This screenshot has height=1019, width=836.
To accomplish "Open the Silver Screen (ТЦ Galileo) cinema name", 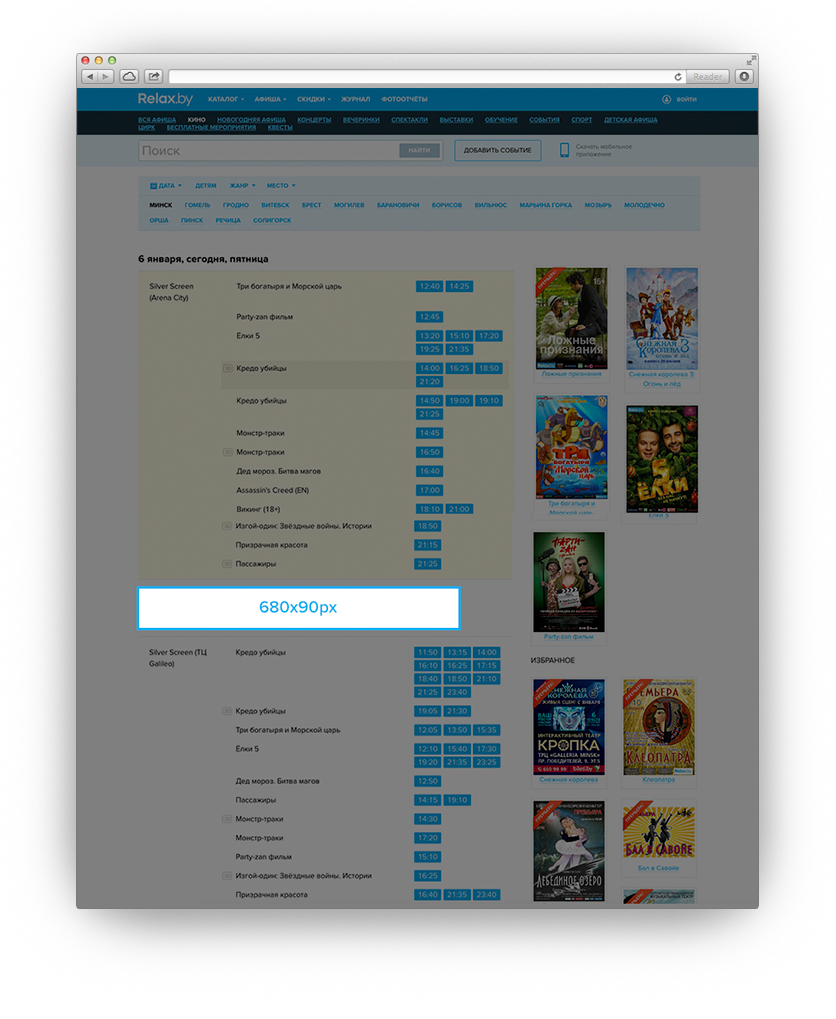I will click(x=177, y=658).
